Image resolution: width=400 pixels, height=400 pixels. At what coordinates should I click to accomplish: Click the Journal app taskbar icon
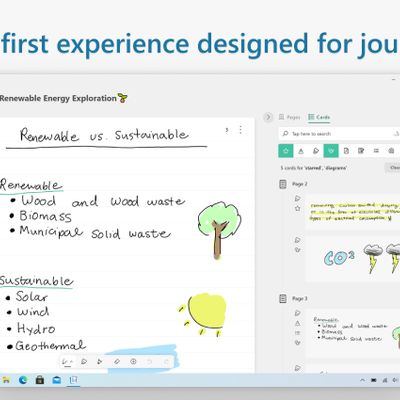point(74,380)
